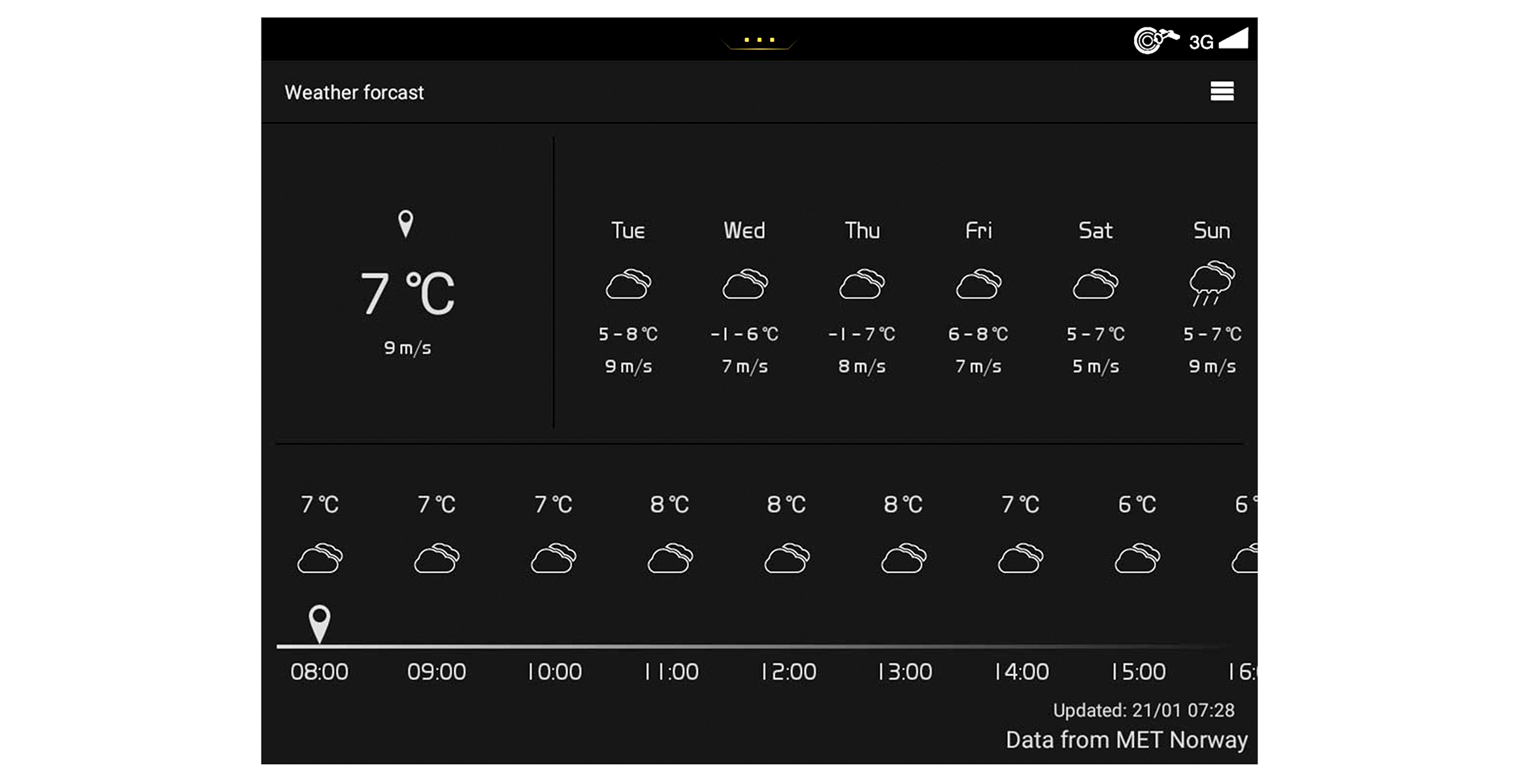Image resolution: width=1519 pixels, height=784 pixels.
Task: Click the cloud icon for 10:00
Action: [x=554, y=558]
